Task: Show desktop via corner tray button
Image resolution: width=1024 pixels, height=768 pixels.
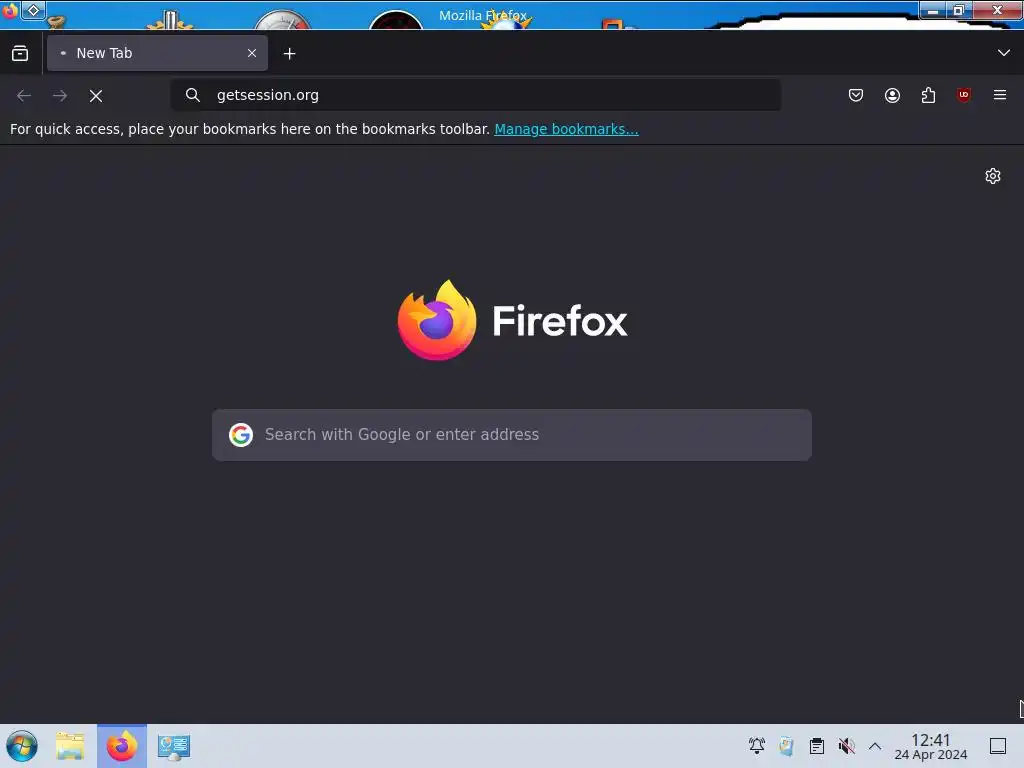Action: point(998,746)
